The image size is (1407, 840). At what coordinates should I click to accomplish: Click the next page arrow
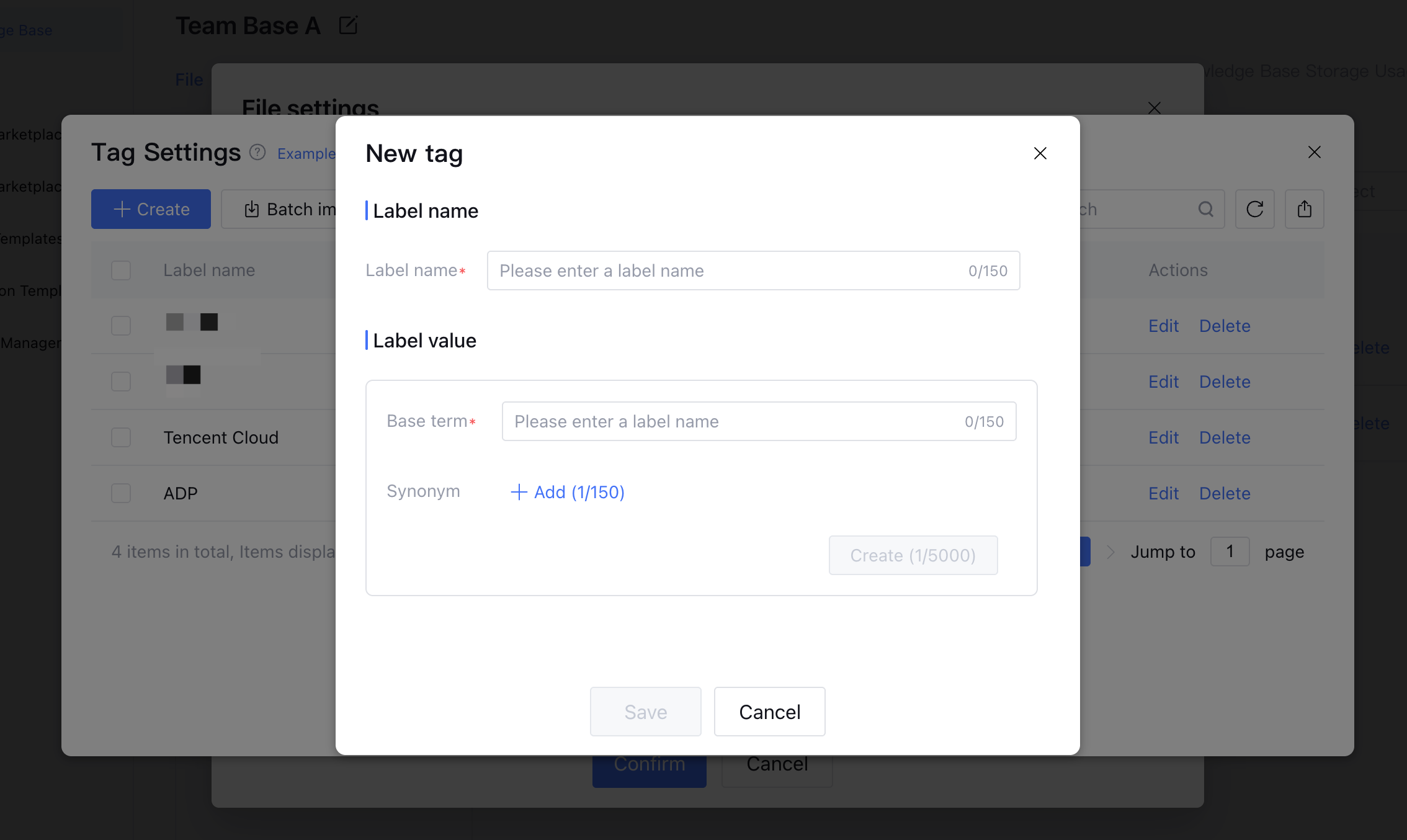coord(1110,552)
